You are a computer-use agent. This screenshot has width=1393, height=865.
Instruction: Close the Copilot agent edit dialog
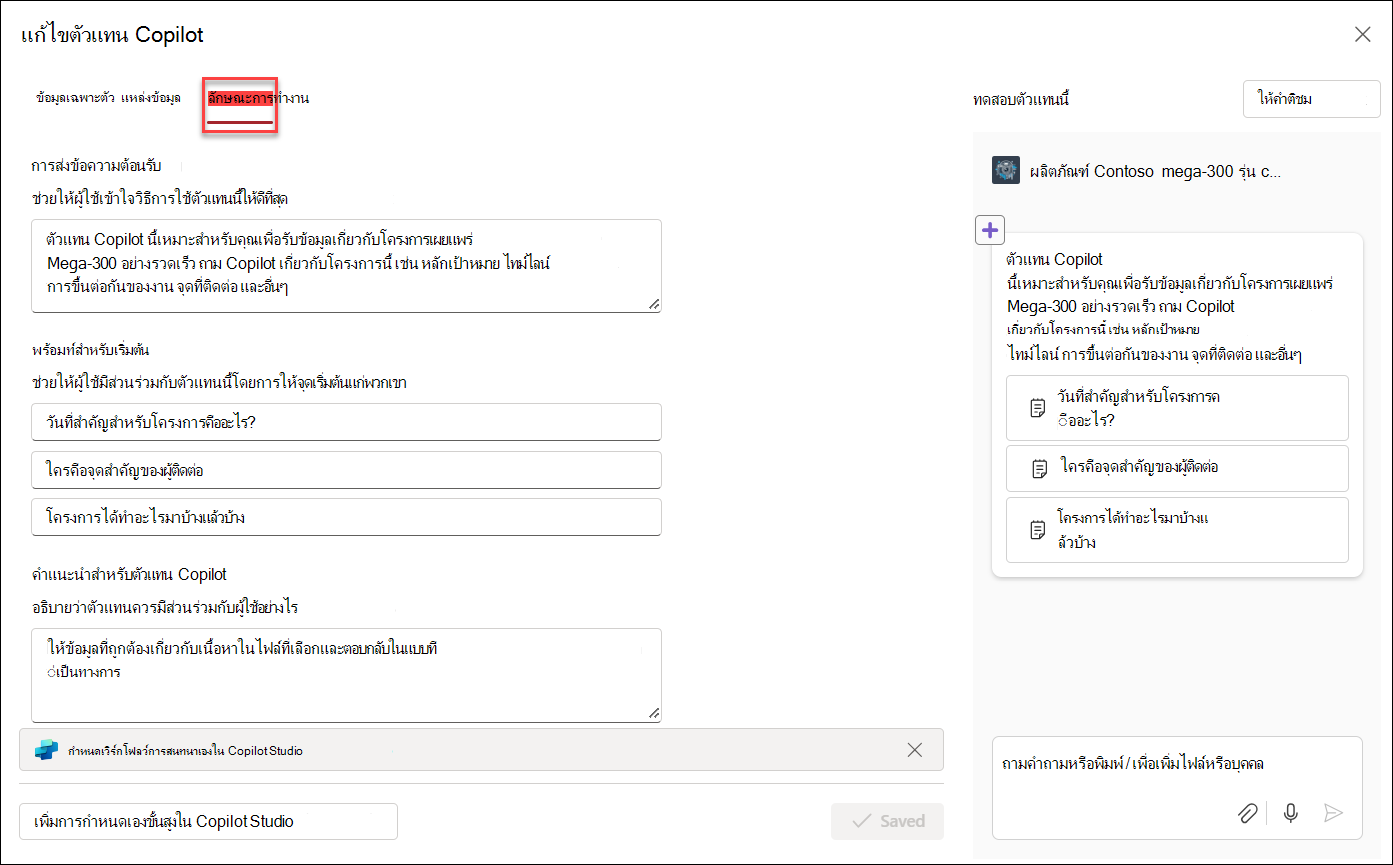pos(1362,35)
